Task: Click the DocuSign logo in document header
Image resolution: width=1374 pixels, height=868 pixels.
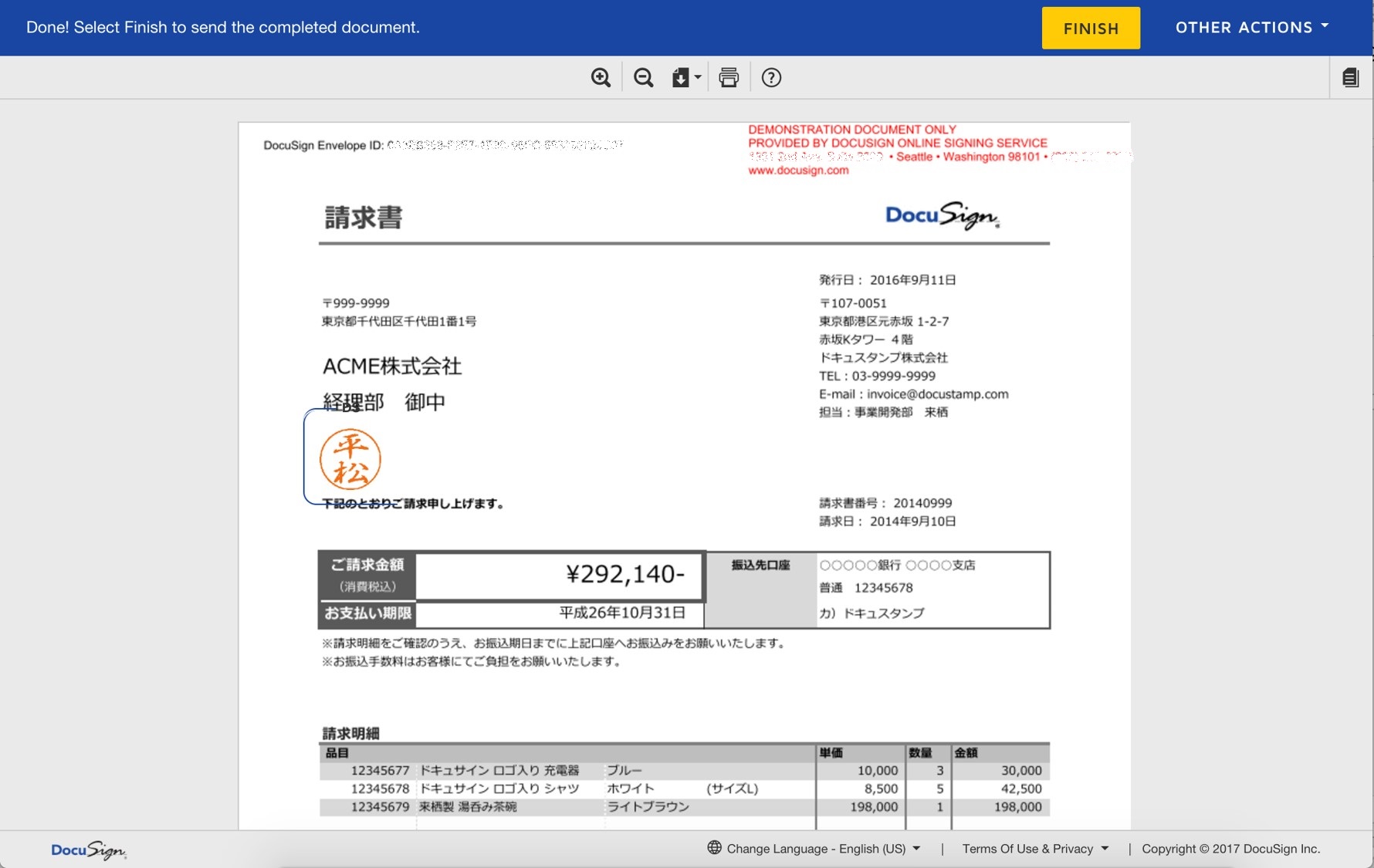Action: tap(942, 216)
